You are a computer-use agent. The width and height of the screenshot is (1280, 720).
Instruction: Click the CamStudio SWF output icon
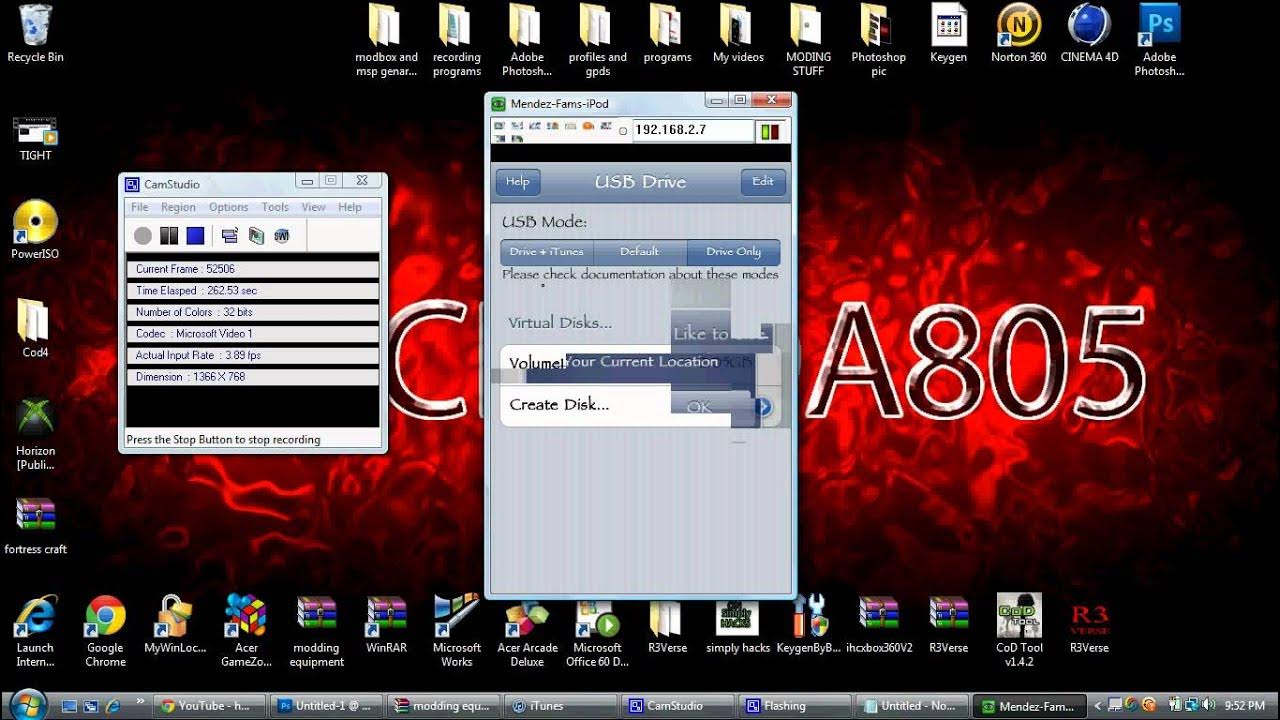282,236
